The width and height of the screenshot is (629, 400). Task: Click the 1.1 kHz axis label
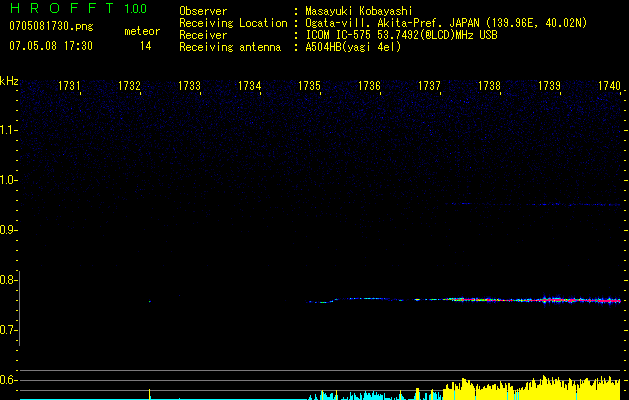(8, 130)
